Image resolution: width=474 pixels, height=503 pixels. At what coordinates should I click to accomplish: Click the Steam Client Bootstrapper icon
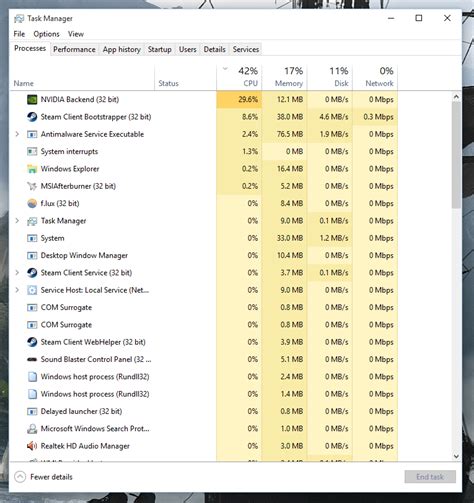(x=32, y=117)
